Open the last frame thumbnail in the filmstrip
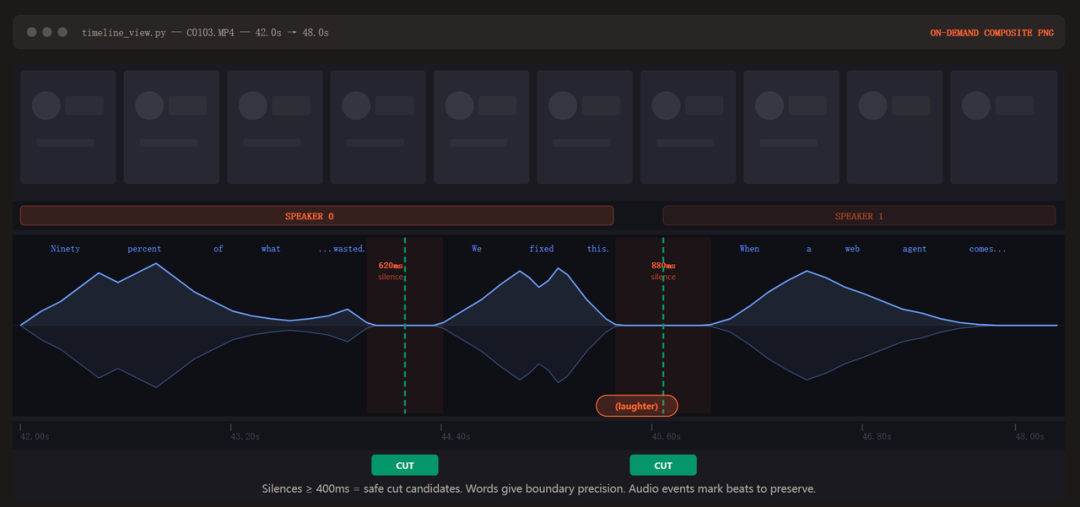 click(1004, 127)
